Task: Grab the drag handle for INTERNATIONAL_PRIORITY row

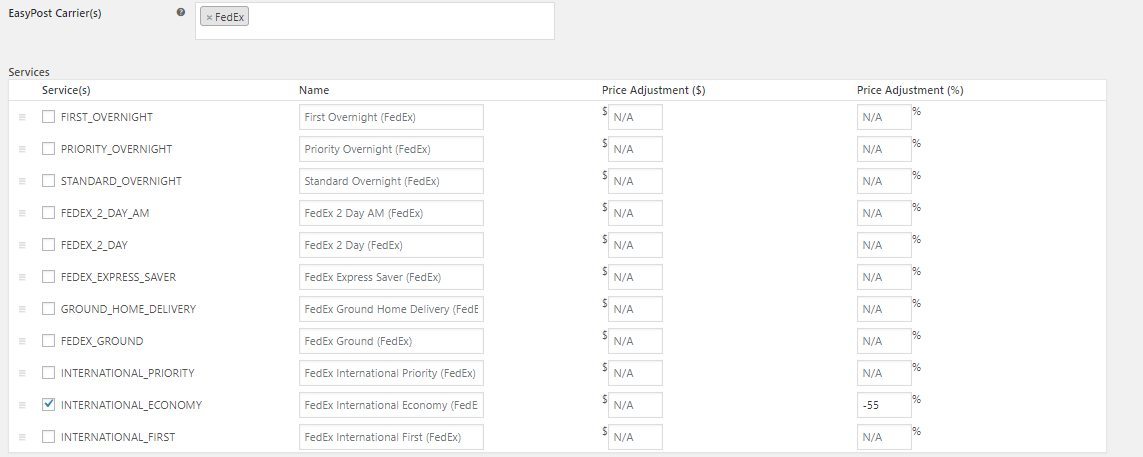Action: pos(22,373)
